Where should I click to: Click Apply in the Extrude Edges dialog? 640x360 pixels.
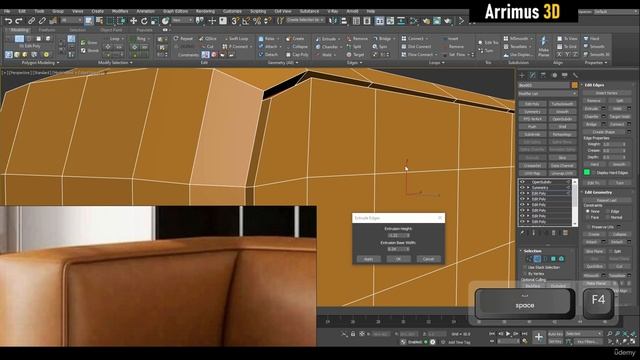coord(368,259)
